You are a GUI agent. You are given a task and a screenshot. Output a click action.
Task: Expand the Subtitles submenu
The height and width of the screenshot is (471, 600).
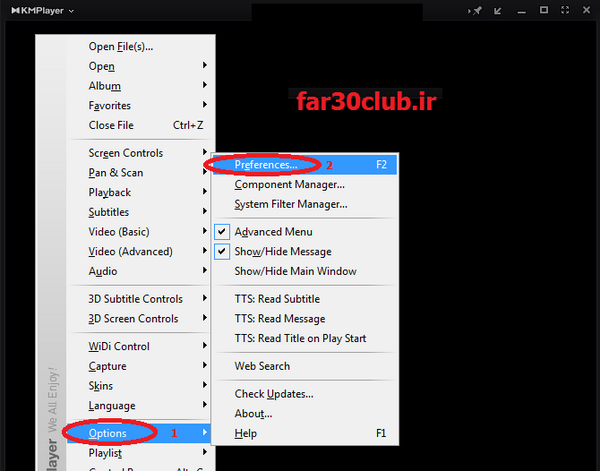(140, 212)
